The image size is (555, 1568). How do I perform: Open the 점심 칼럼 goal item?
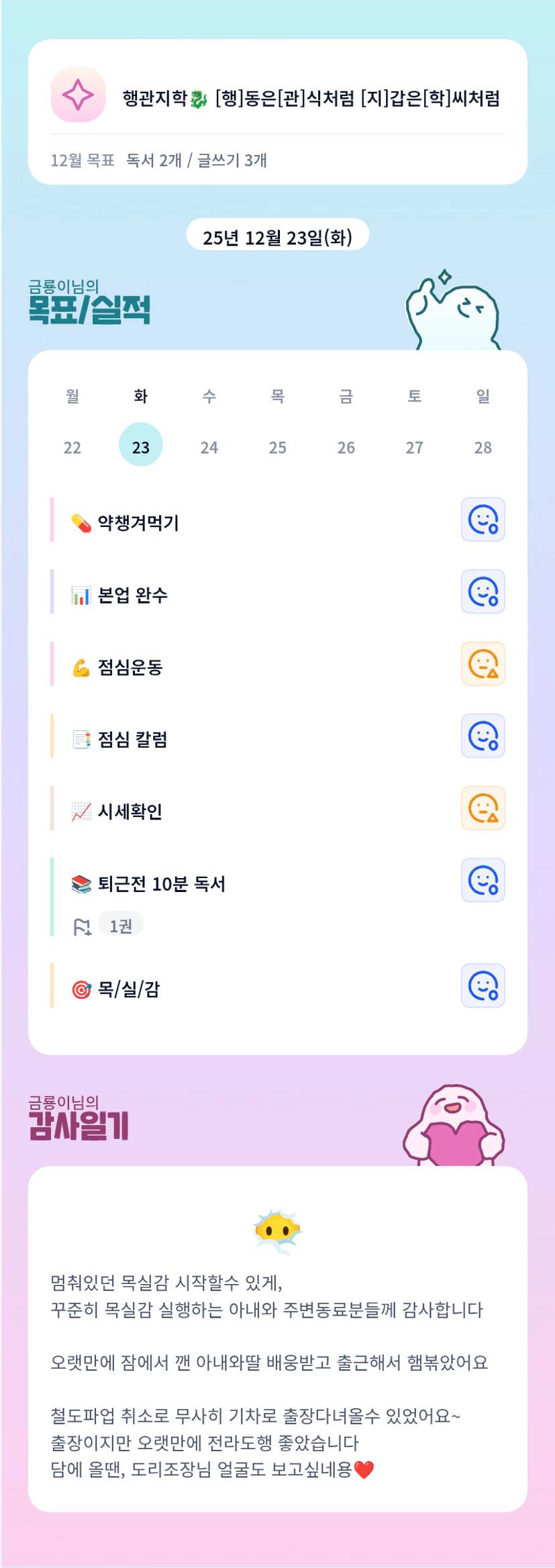132,740
